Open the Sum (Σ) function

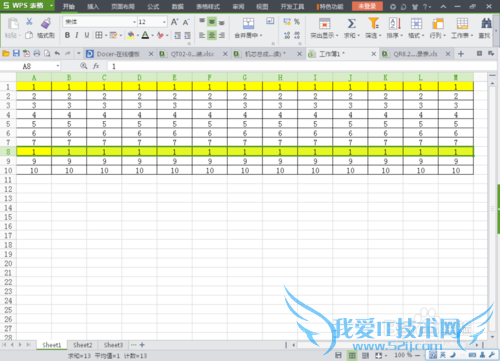tap(351, 23)
